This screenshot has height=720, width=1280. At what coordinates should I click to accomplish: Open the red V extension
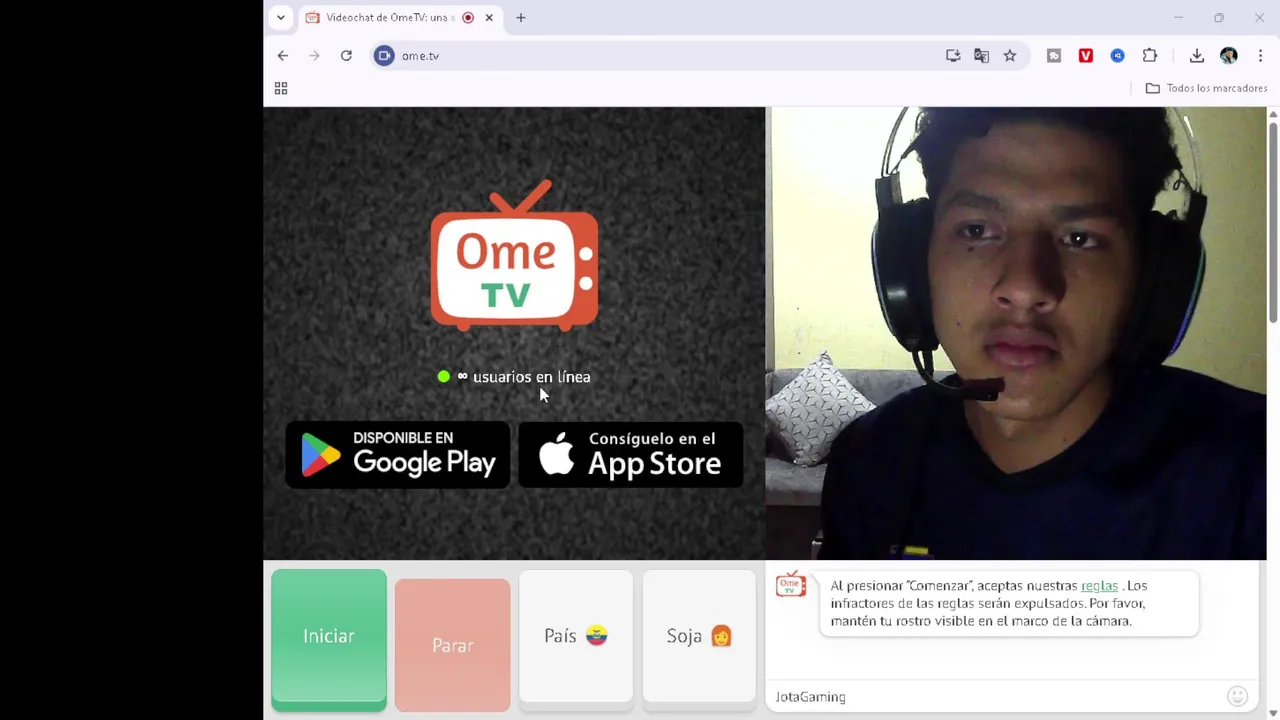coord(1086,56)
